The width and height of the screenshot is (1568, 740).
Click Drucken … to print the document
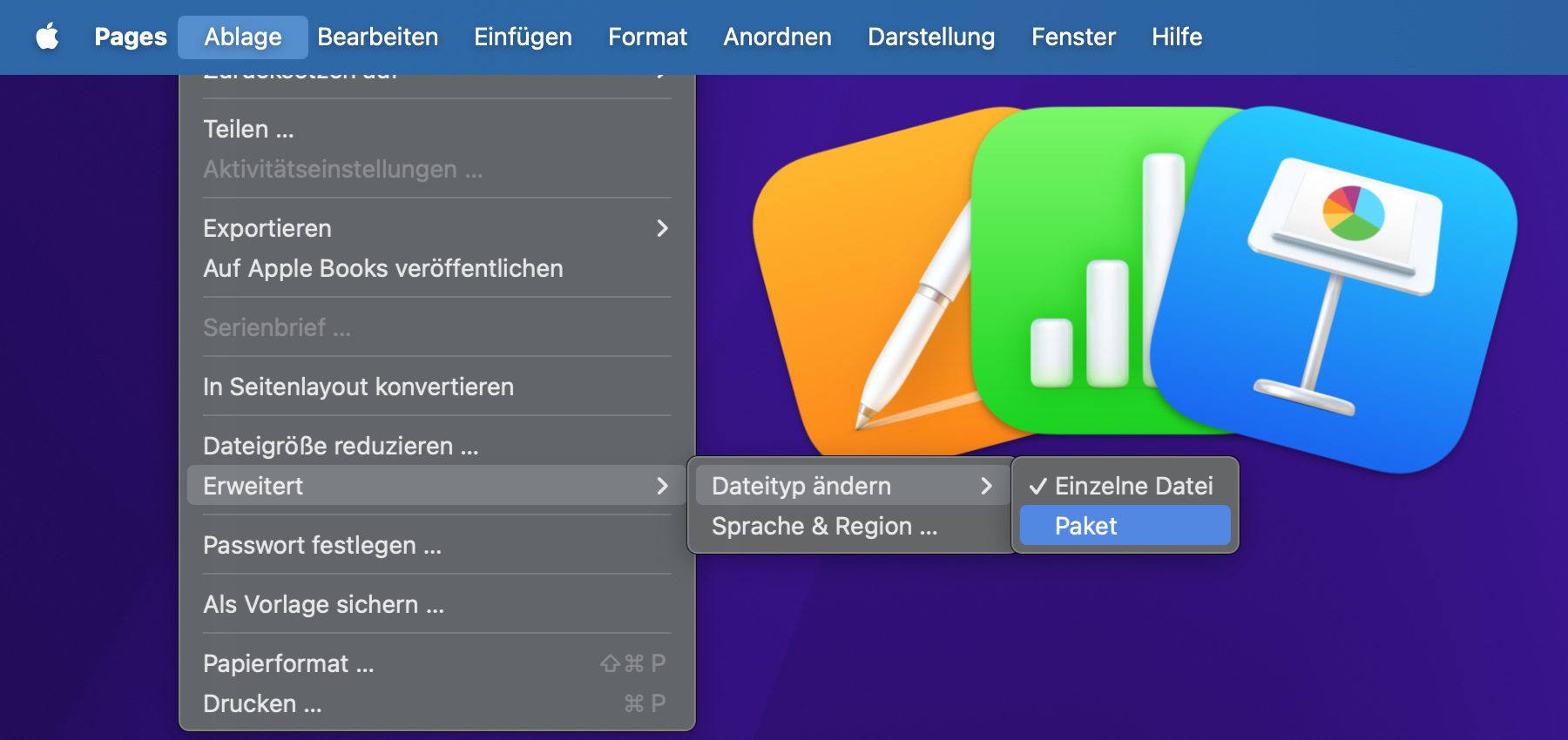click(x=262, y=703)
